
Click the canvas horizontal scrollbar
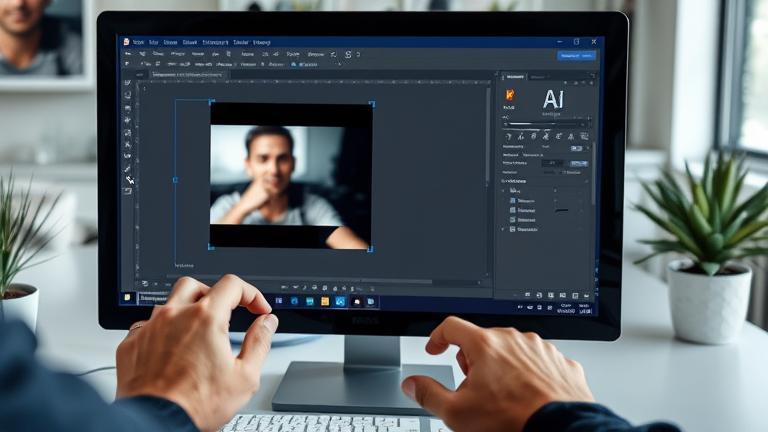click(299, 282)
